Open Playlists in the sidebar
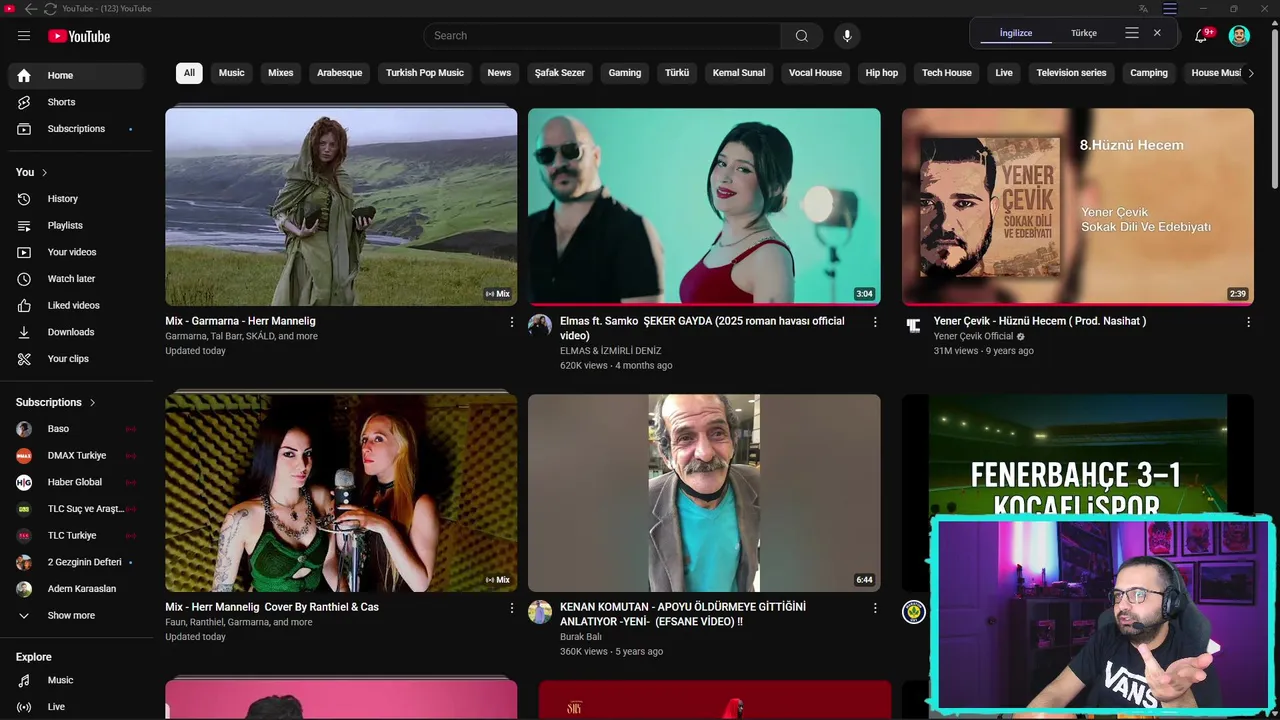1280x720 pixels. [76, 226]
